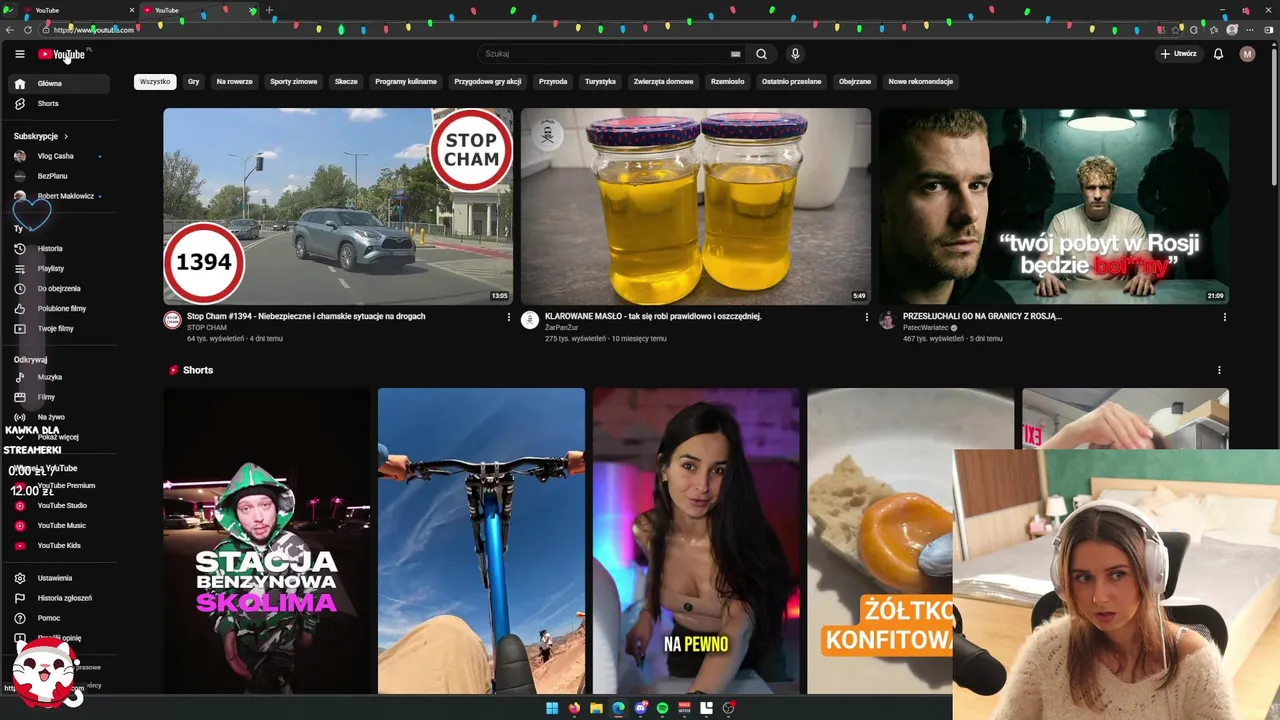Open options menu for Klarowane Masło video
This screenshot has width=1280, height=720.
click(x=866, y=317)
